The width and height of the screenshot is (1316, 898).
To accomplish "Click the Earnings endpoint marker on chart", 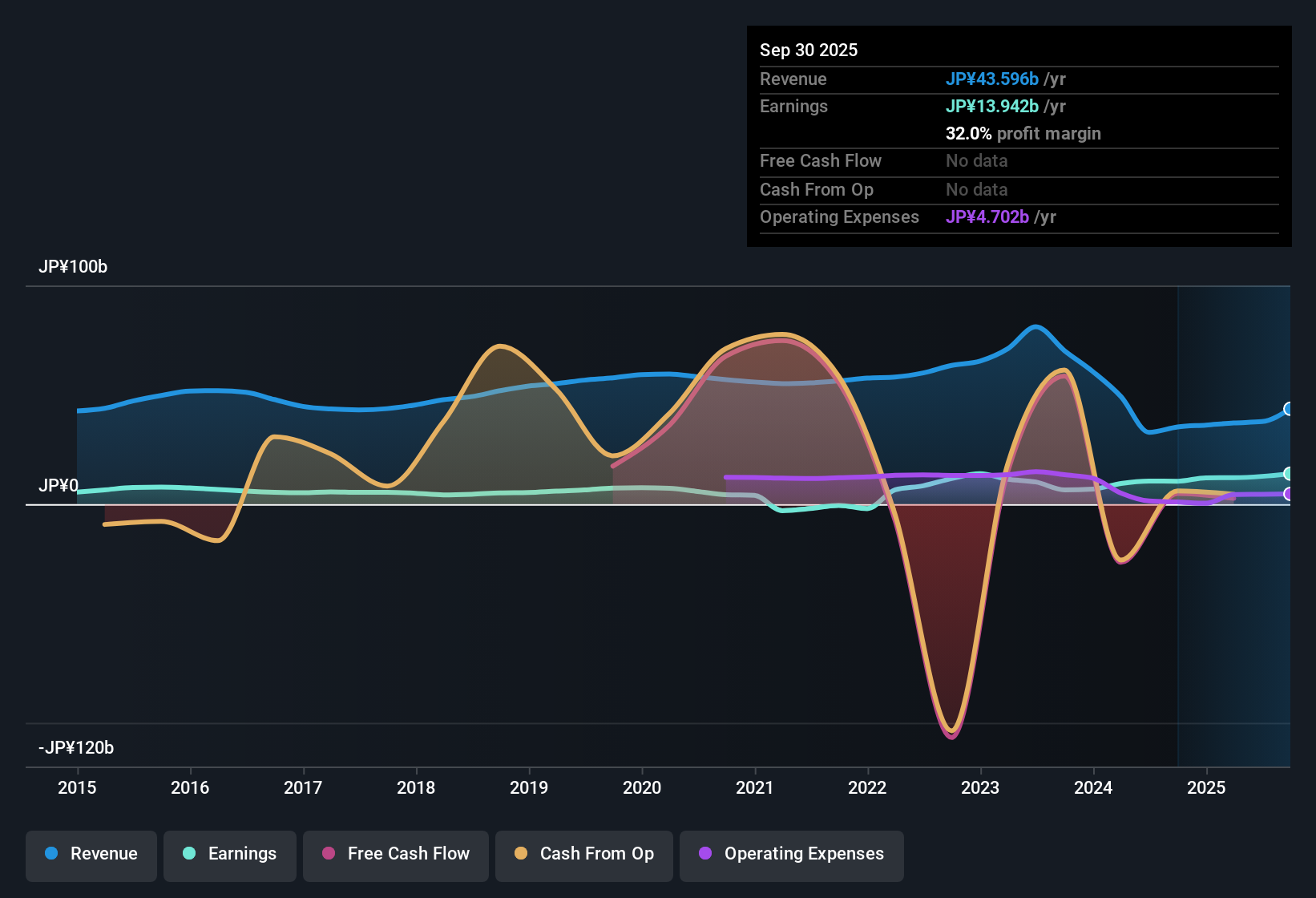I will pyautogui.click(x=1288, y=474).
